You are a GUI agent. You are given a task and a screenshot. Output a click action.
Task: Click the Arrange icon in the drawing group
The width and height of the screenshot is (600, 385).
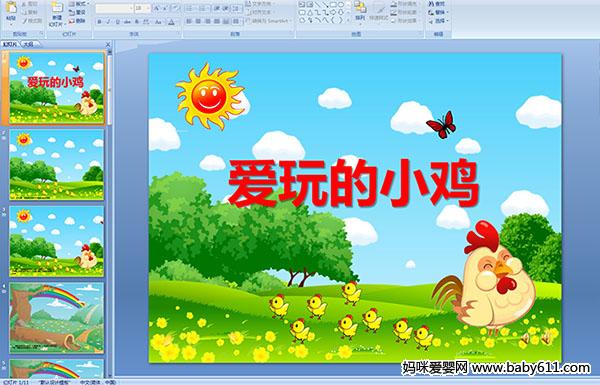pos(360,10)
